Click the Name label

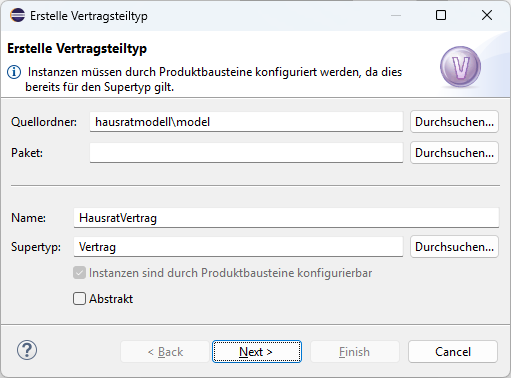[x=28, y=218]
